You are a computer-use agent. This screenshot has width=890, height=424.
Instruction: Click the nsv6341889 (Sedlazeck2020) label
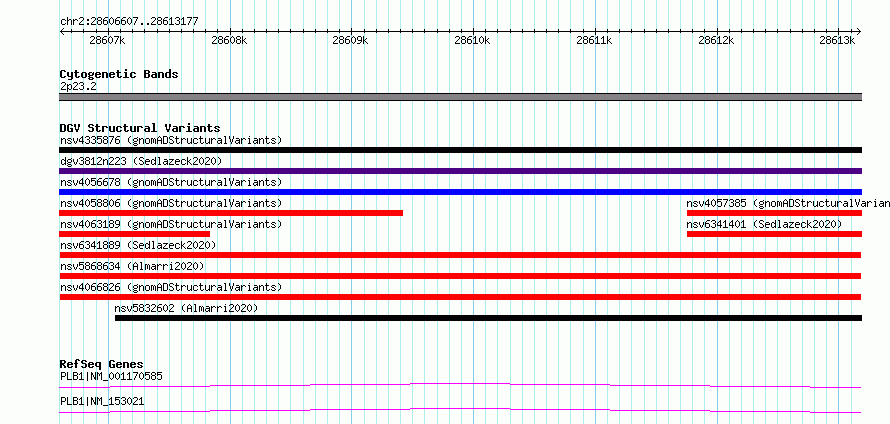pos(138,245)
